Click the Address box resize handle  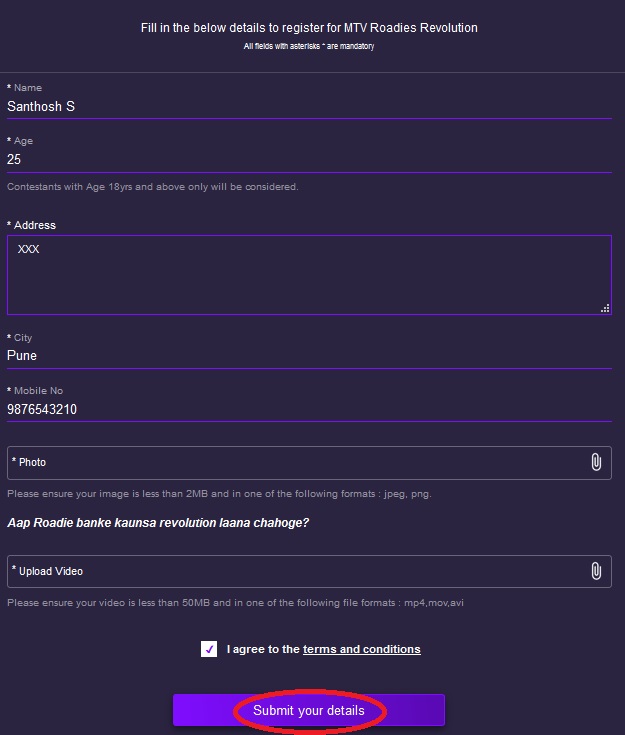point(605,309)
